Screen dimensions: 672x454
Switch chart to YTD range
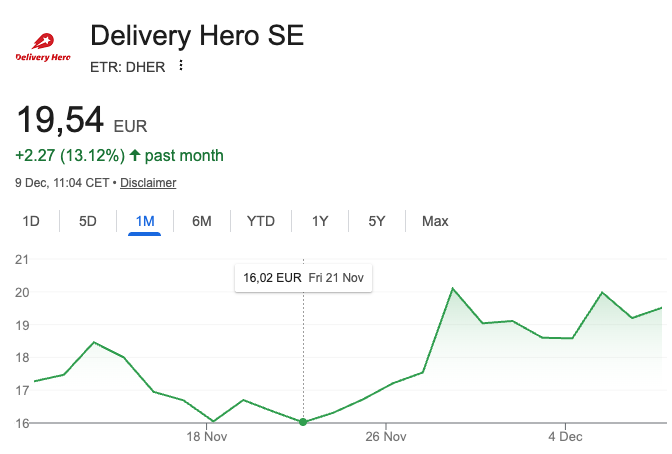(261, 221)
